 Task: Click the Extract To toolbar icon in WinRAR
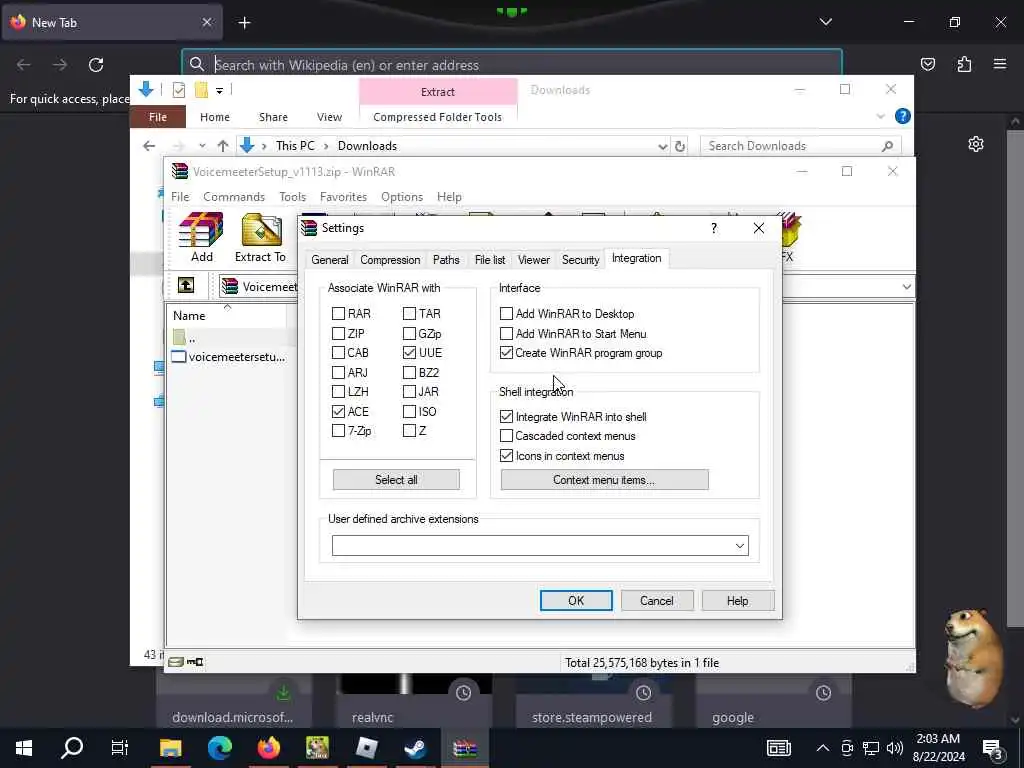tap(261, 237)
